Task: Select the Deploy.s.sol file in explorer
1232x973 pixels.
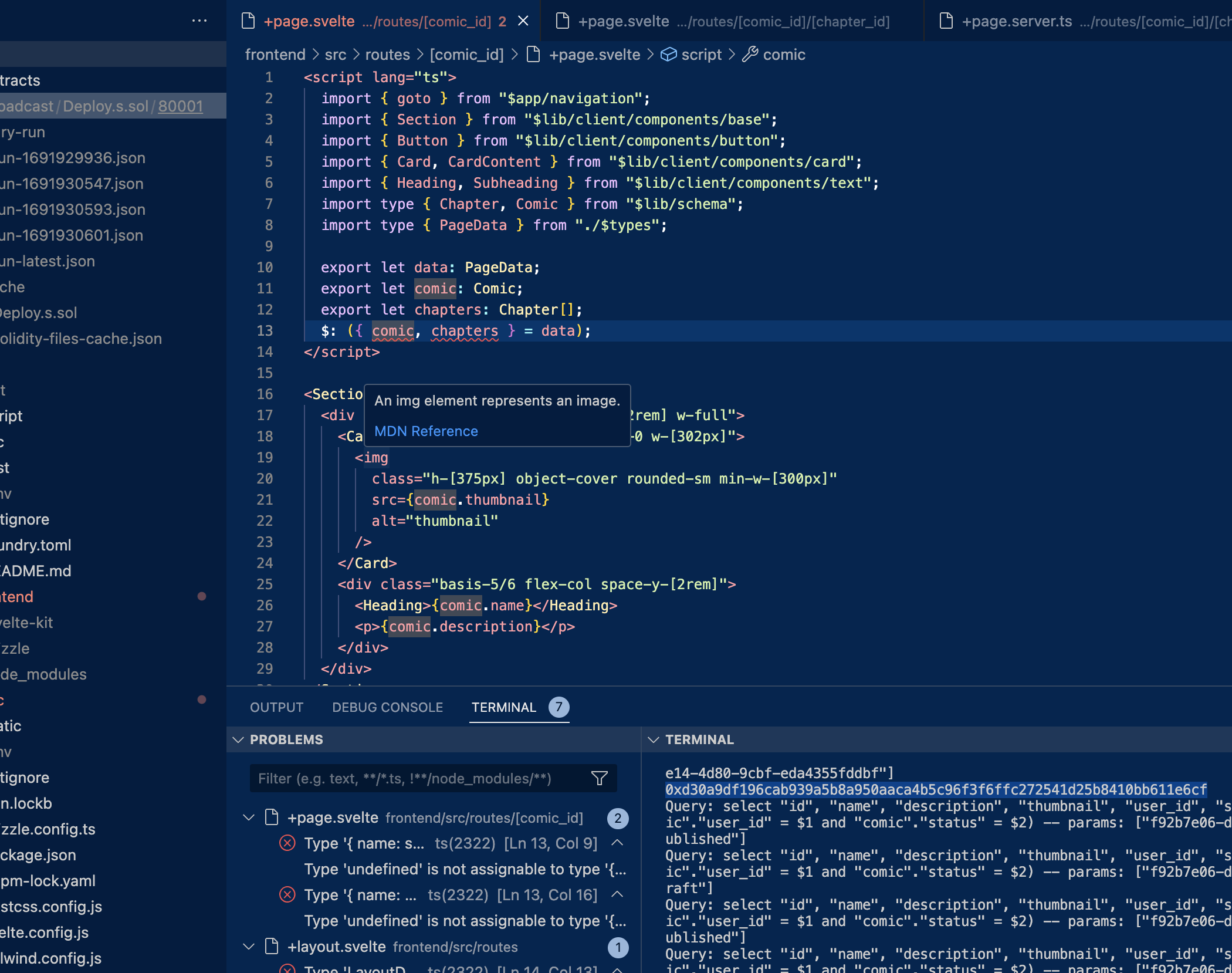Action: tap(39, 313)
